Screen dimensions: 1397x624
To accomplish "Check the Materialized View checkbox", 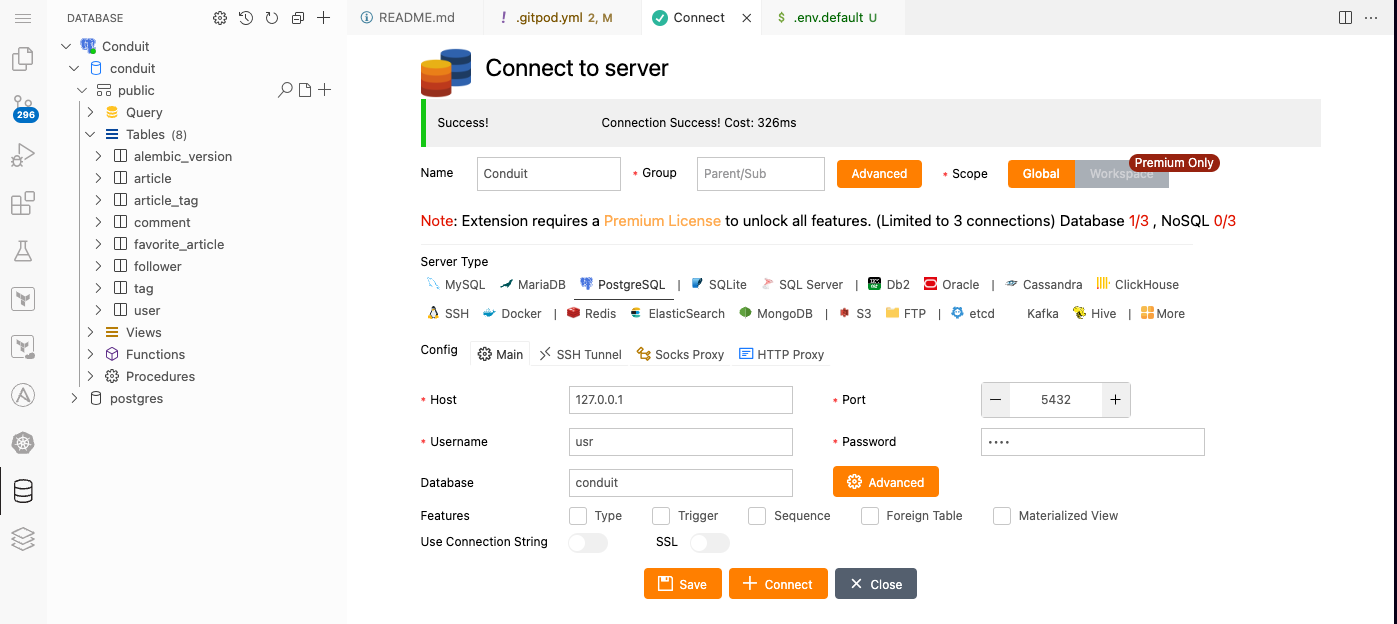I will coord(1002,516).
